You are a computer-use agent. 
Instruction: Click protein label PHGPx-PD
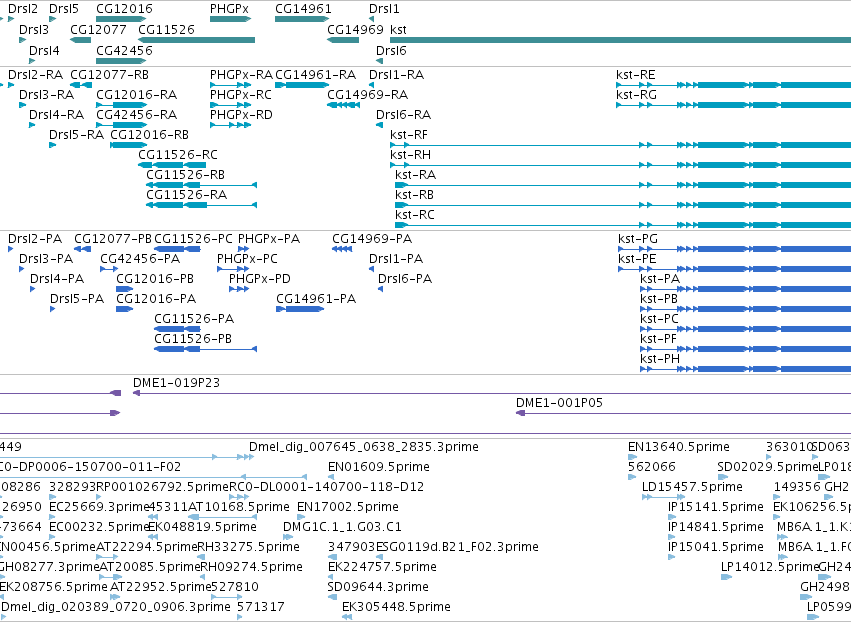[259, 279]
